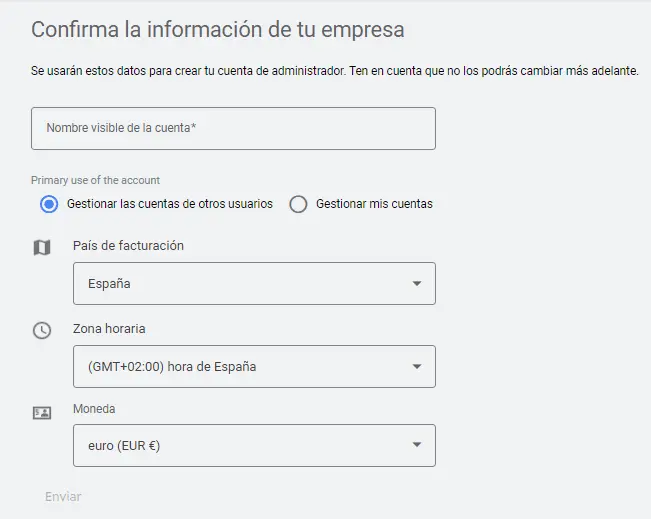Viewport: 651px width, 519px height.
Task: Select the Gestionar mis cuentas radio circle
Action: [x=298, y=204]
